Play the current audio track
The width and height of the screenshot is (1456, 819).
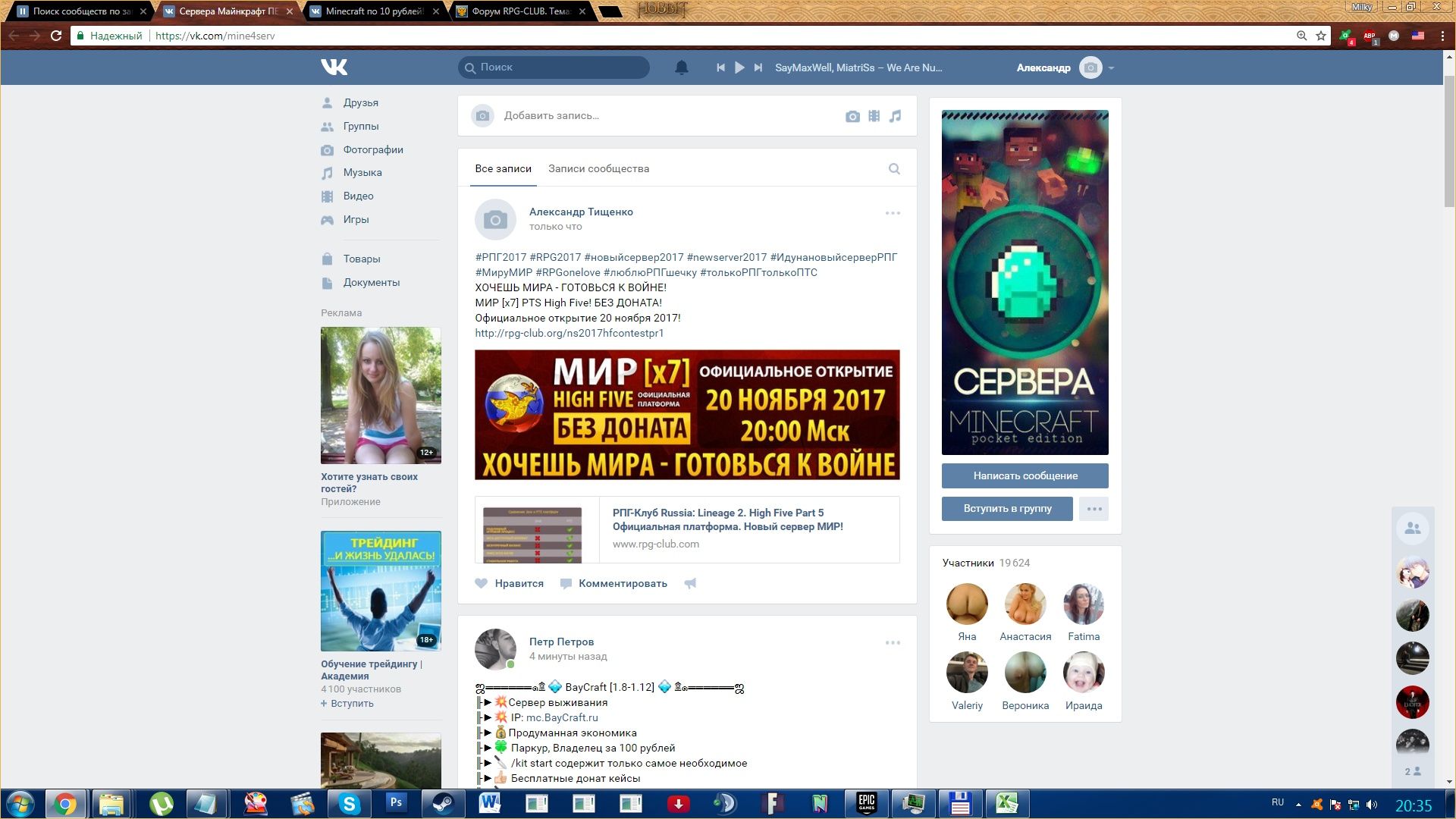pos(739,67)
